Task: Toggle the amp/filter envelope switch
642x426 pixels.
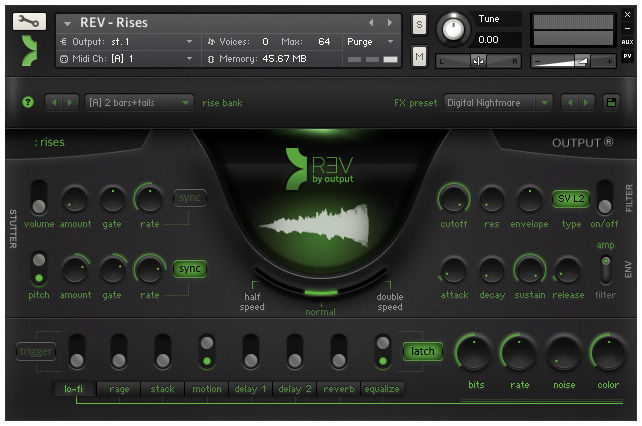Action: point(606,270)
